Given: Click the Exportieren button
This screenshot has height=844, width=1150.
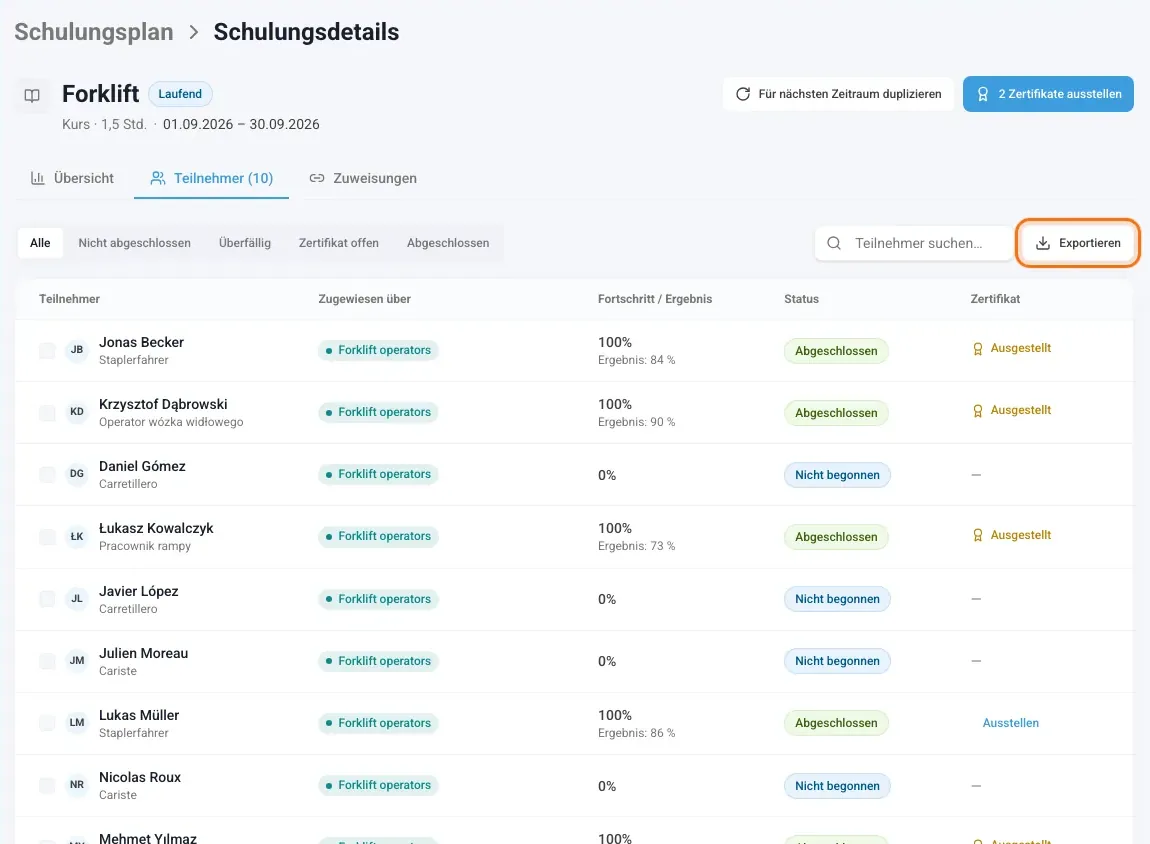Looking at the screenshot, I should point(1077,243).
